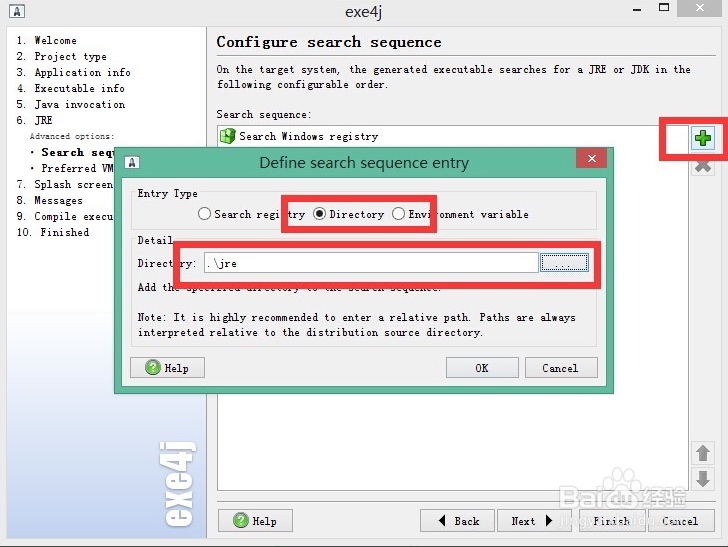
Task: Cancel the exe4j wizard
Action: [681, 521]
